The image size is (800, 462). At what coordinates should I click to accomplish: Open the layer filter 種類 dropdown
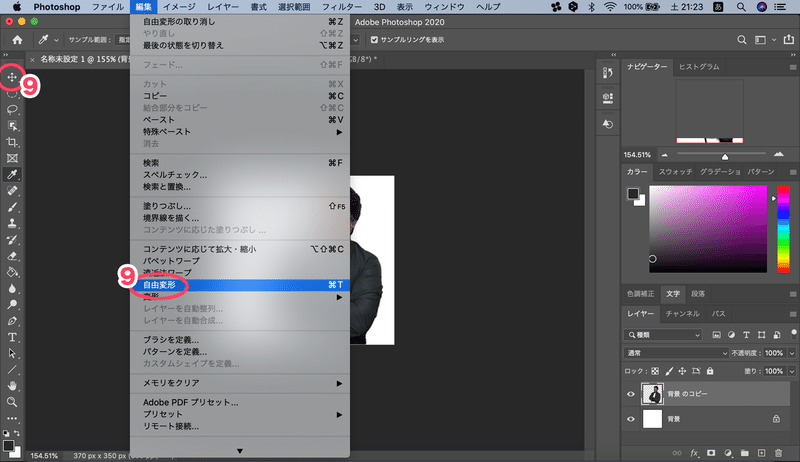pos(663,335)
